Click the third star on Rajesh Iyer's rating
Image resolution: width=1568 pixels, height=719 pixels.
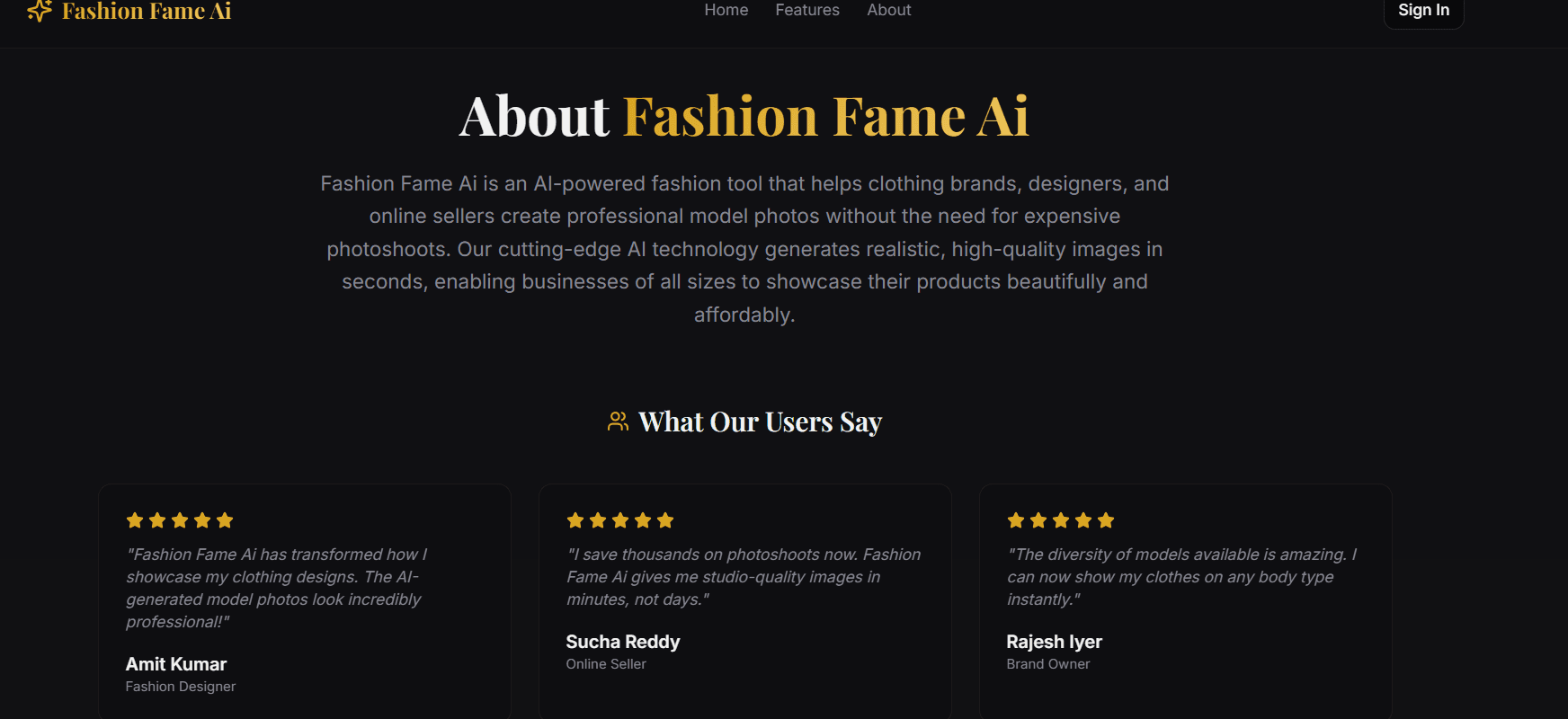click(x=1061, y=519)
